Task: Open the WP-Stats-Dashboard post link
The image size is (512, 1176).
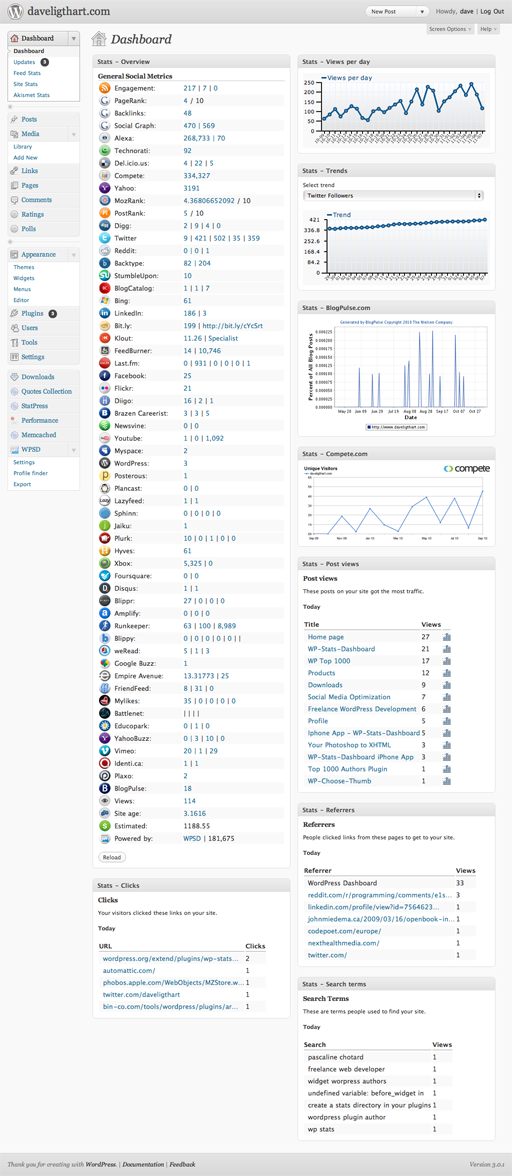Action: (342, 649)
